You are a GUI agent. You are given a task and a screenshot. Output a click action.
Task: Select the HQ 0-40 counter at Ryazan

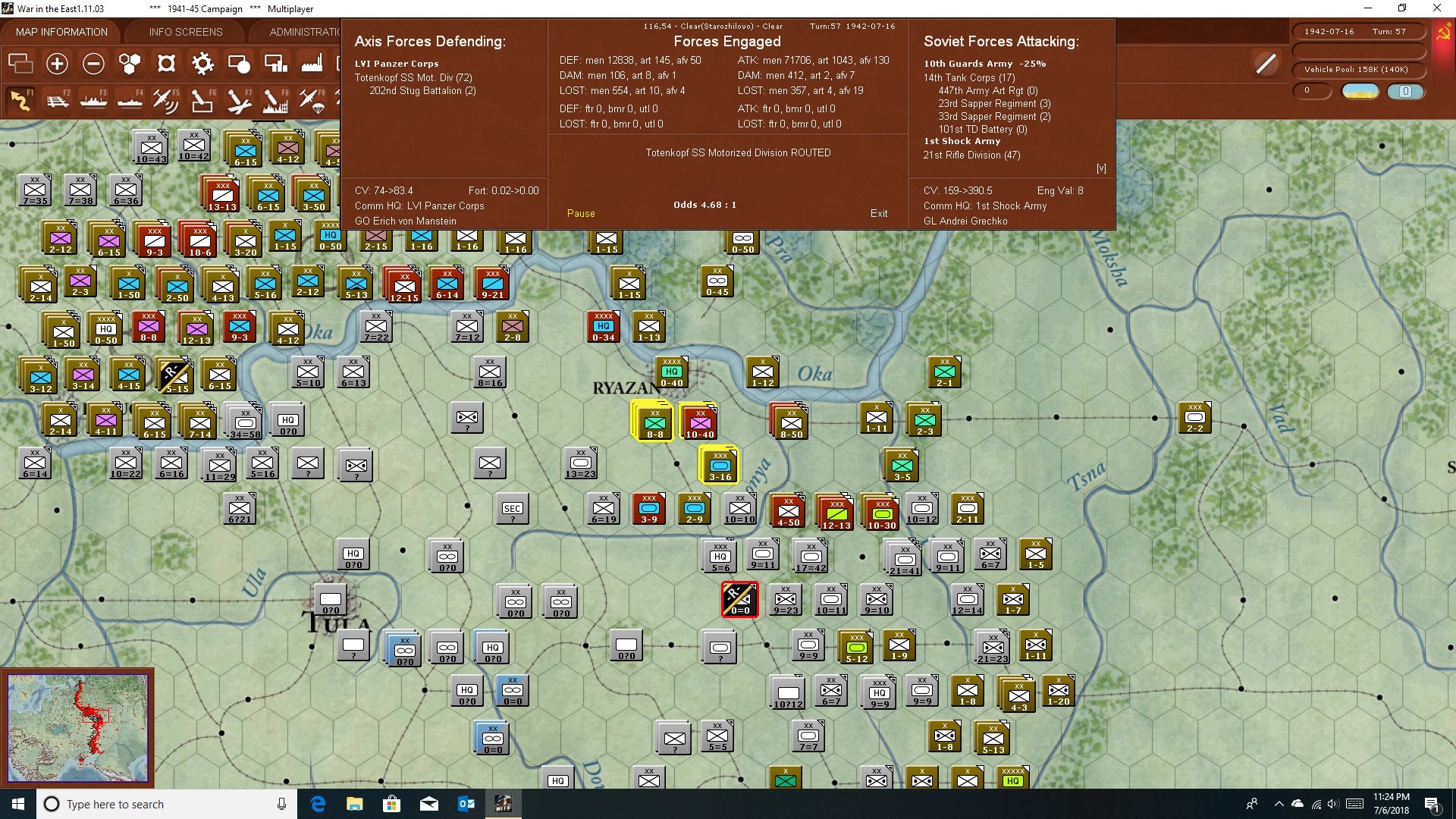[672, 372]
